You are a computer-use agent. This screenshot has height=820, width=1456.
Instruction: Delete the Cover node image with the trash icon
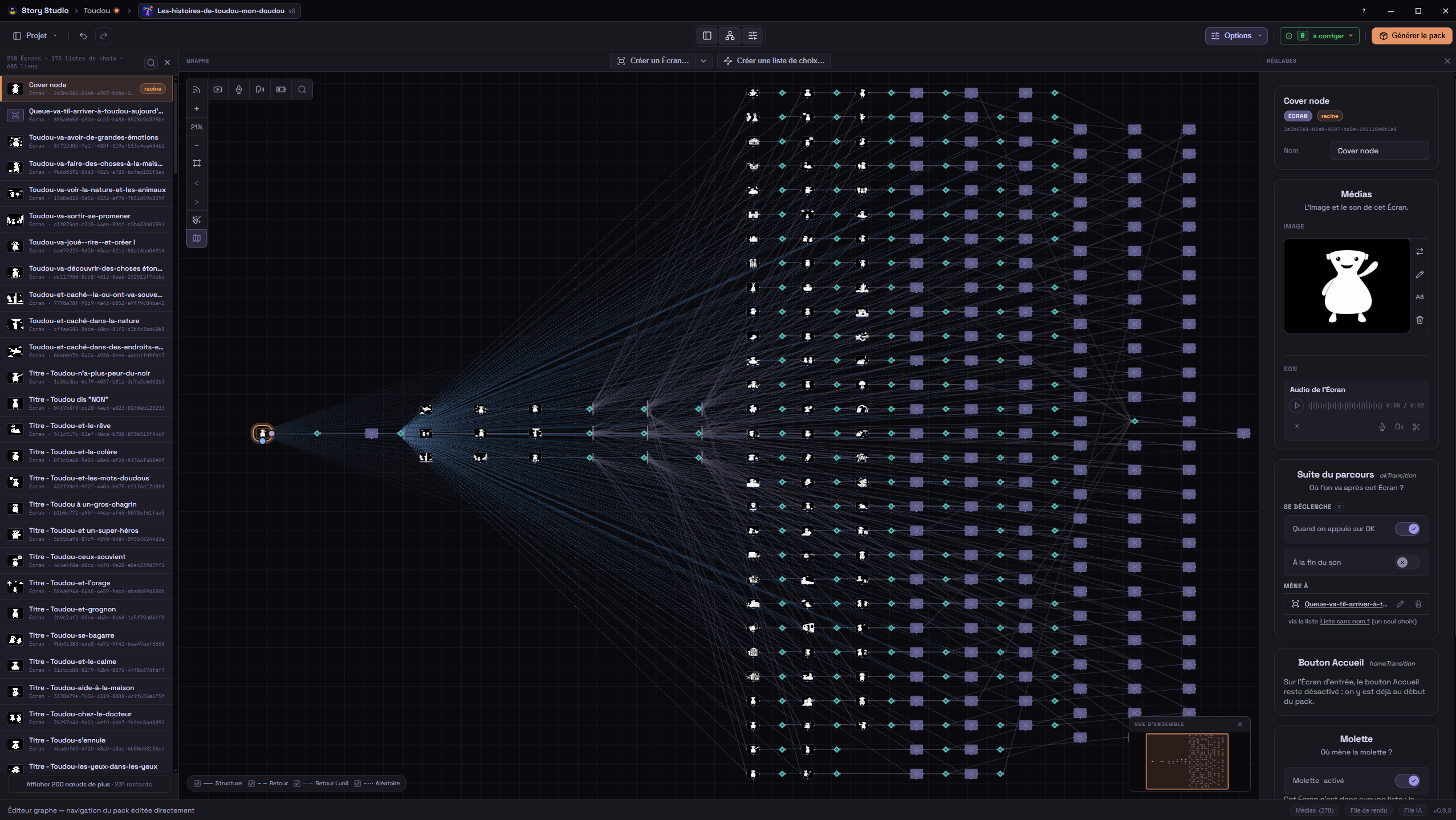point(1420,320)
